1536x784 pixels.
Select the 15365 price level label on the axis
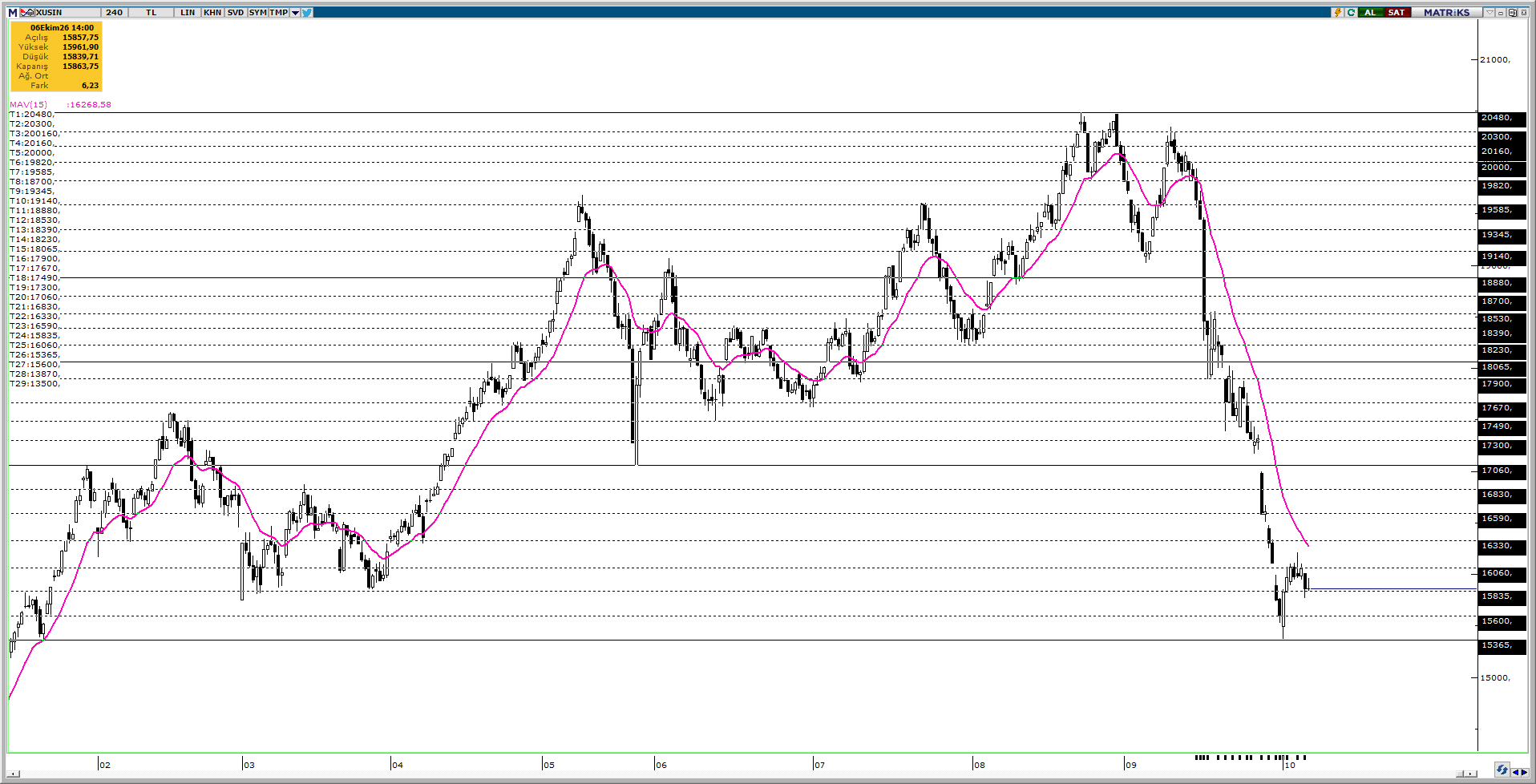pos(1502,645)
